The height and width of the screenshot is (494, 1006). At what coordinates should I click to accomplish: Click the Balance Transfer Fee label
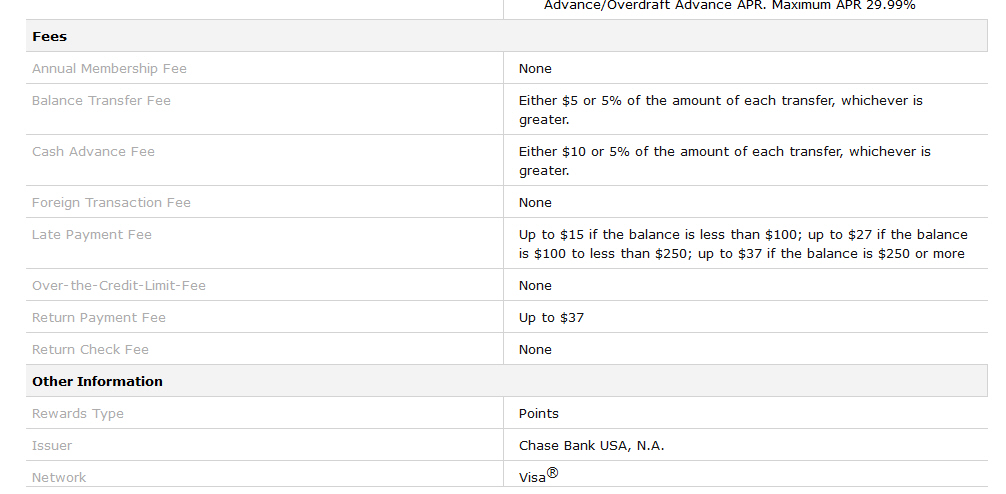(x=101, y=101)
